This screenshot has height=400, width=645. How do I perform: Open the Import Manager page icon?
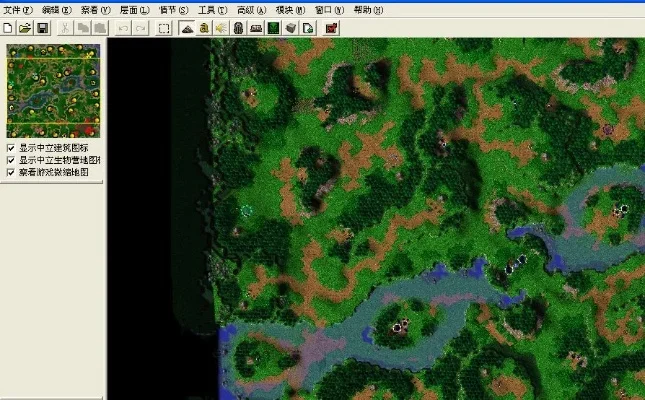click(x=308, y=28)
